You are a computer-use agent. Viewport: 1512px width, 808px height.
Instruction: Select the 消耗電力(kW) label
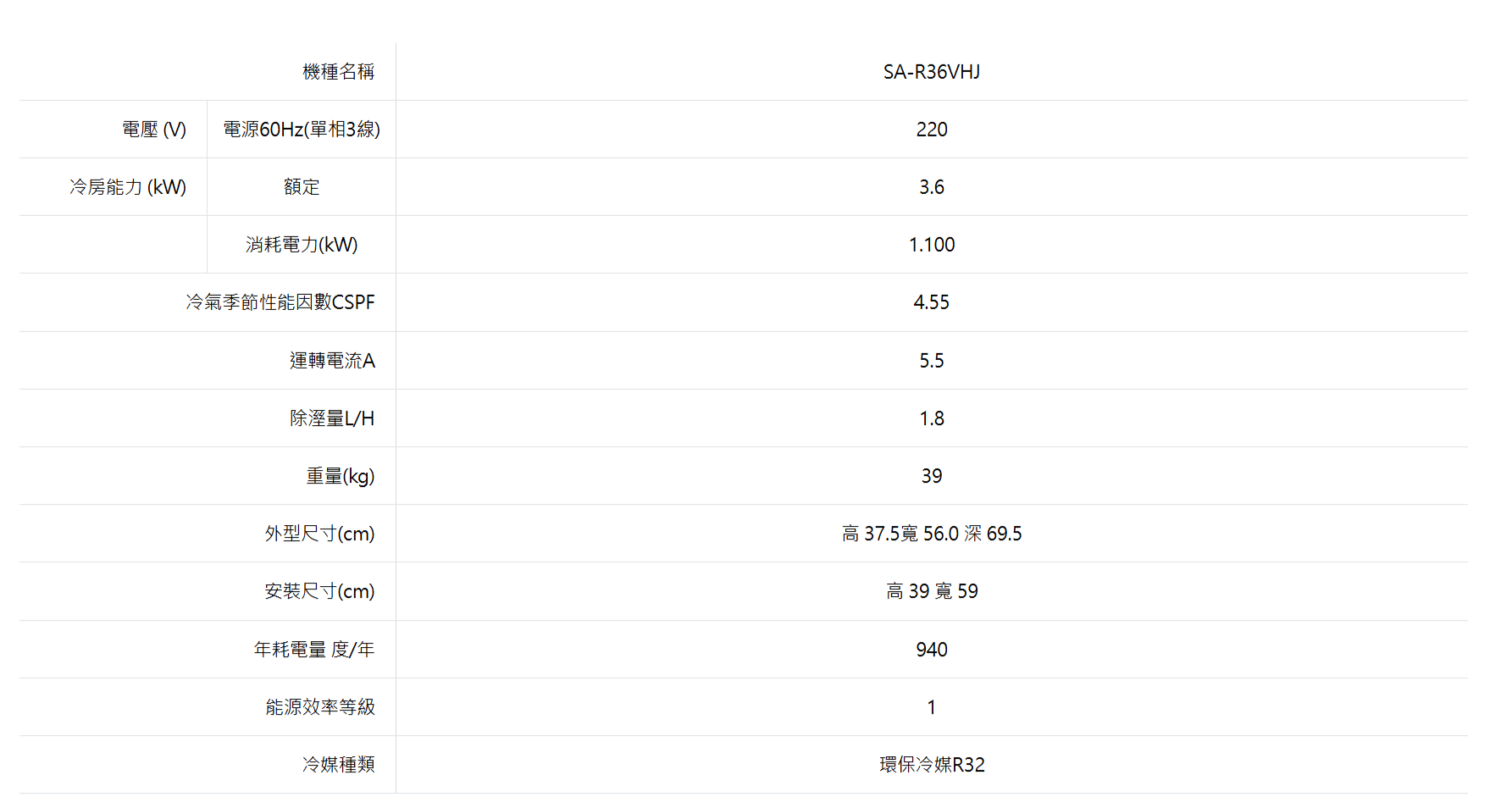(x=302, y=245)
